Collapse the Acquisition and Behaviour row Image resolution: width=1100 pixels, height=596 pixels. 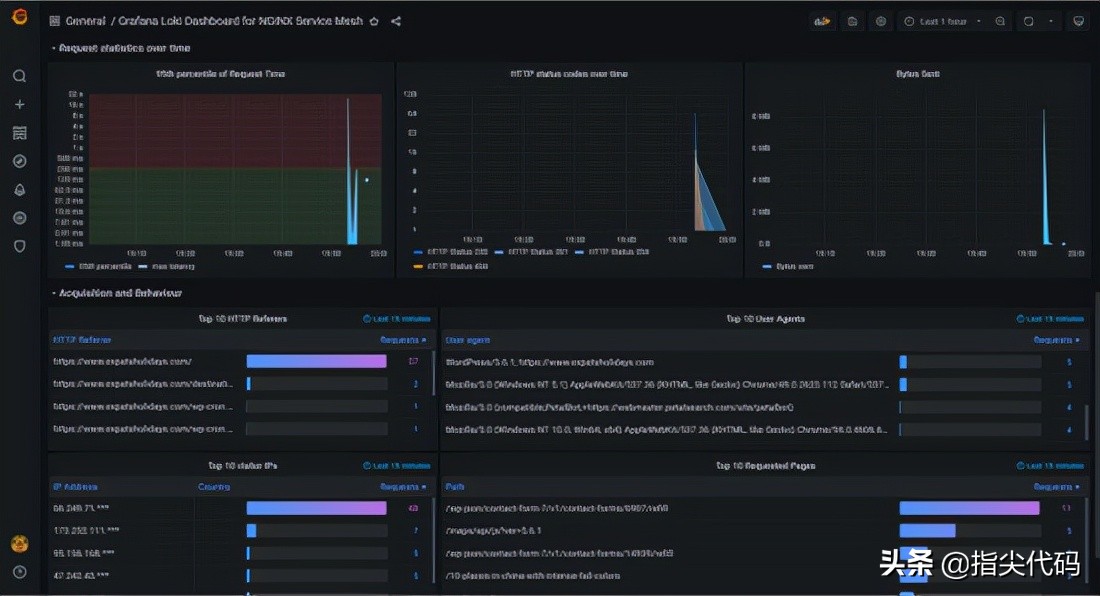(x=119, y=293)
